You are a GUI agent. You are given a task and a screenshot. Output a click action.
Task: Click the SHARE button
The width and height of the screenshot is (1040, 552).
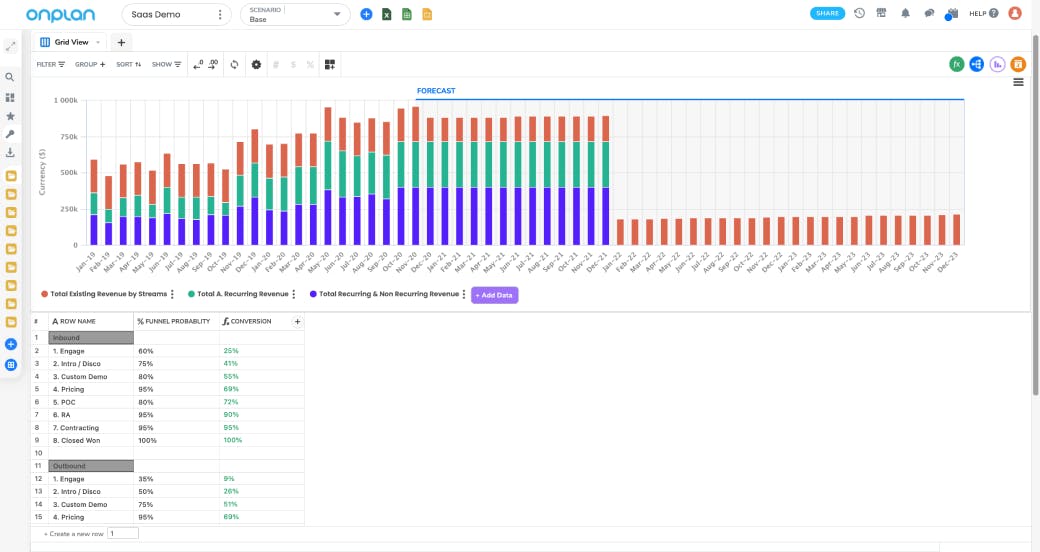click(827, 13)
